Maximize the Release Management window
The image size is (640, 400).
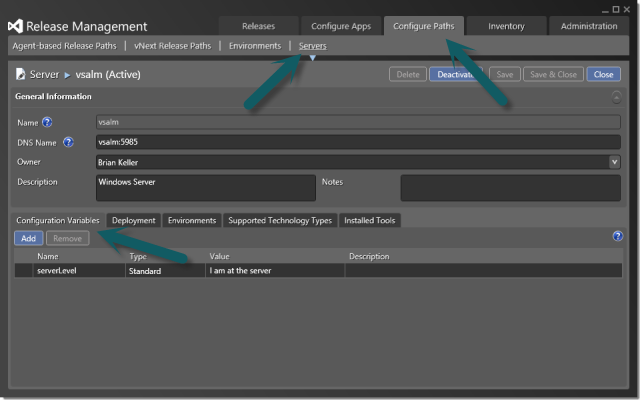(616, 9)
